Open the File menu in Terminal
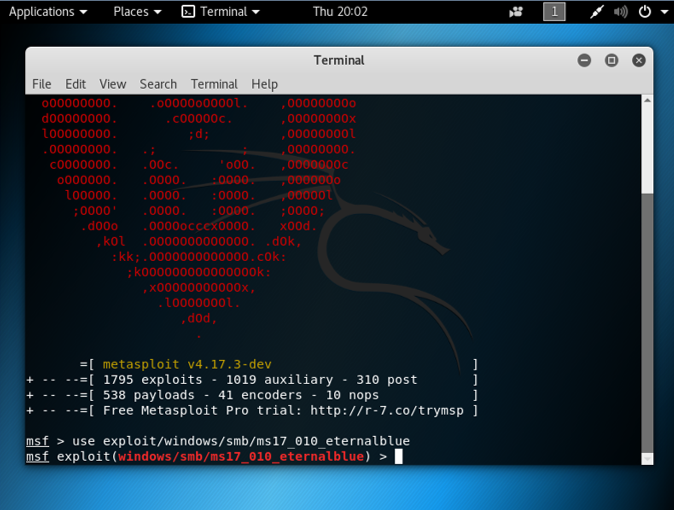This screenshot has height=512, width=674. tap(42, 84)
